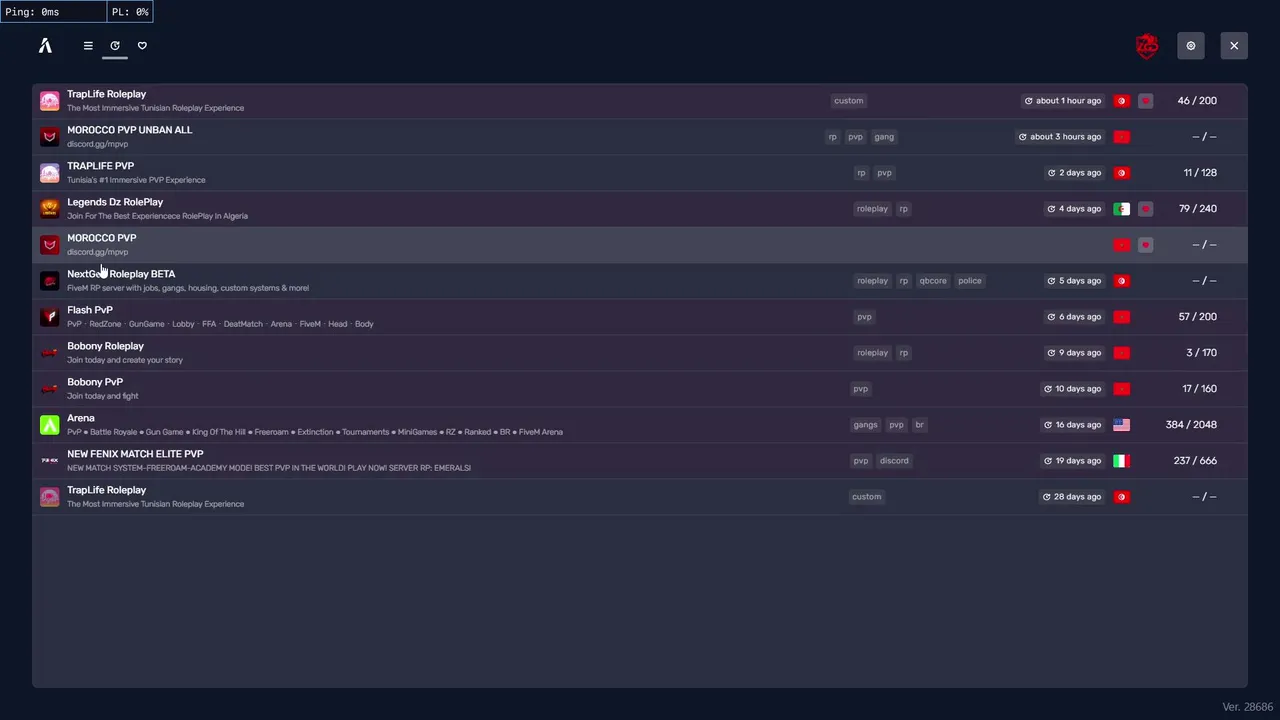Click 'about 1 hour ago' timestamp
1280x720 pixels.
[x=1063, y=101]
